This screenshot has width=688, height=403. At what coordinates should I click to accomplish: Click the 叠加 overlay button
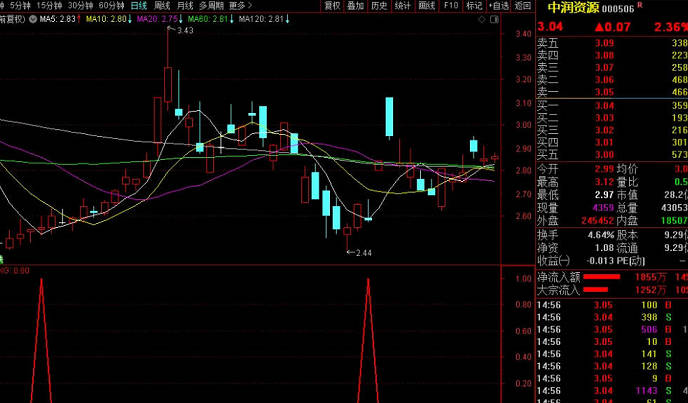point(355,6)
